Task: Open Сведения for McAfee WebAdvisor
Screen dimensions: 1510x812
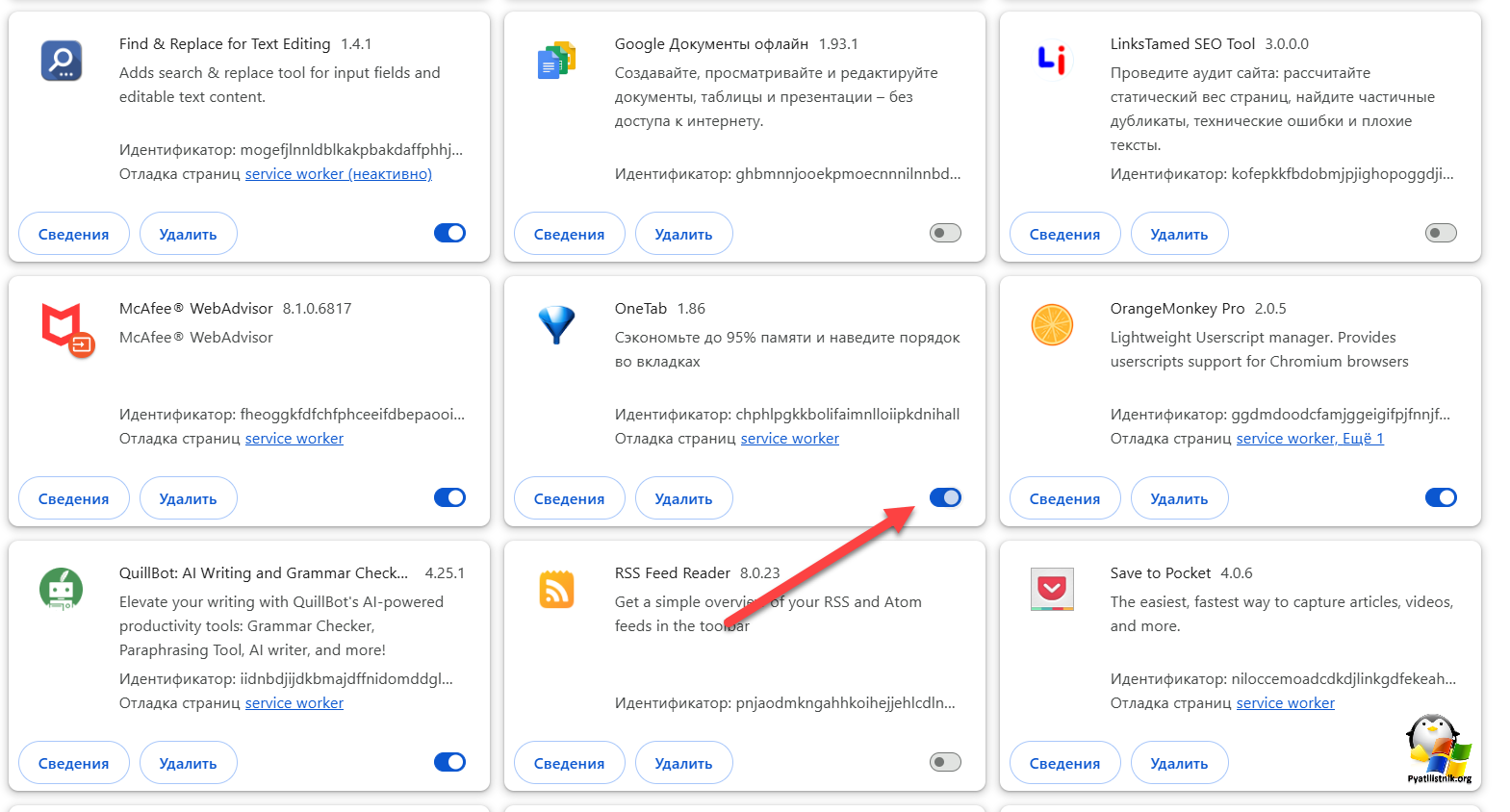Action: 74,498
